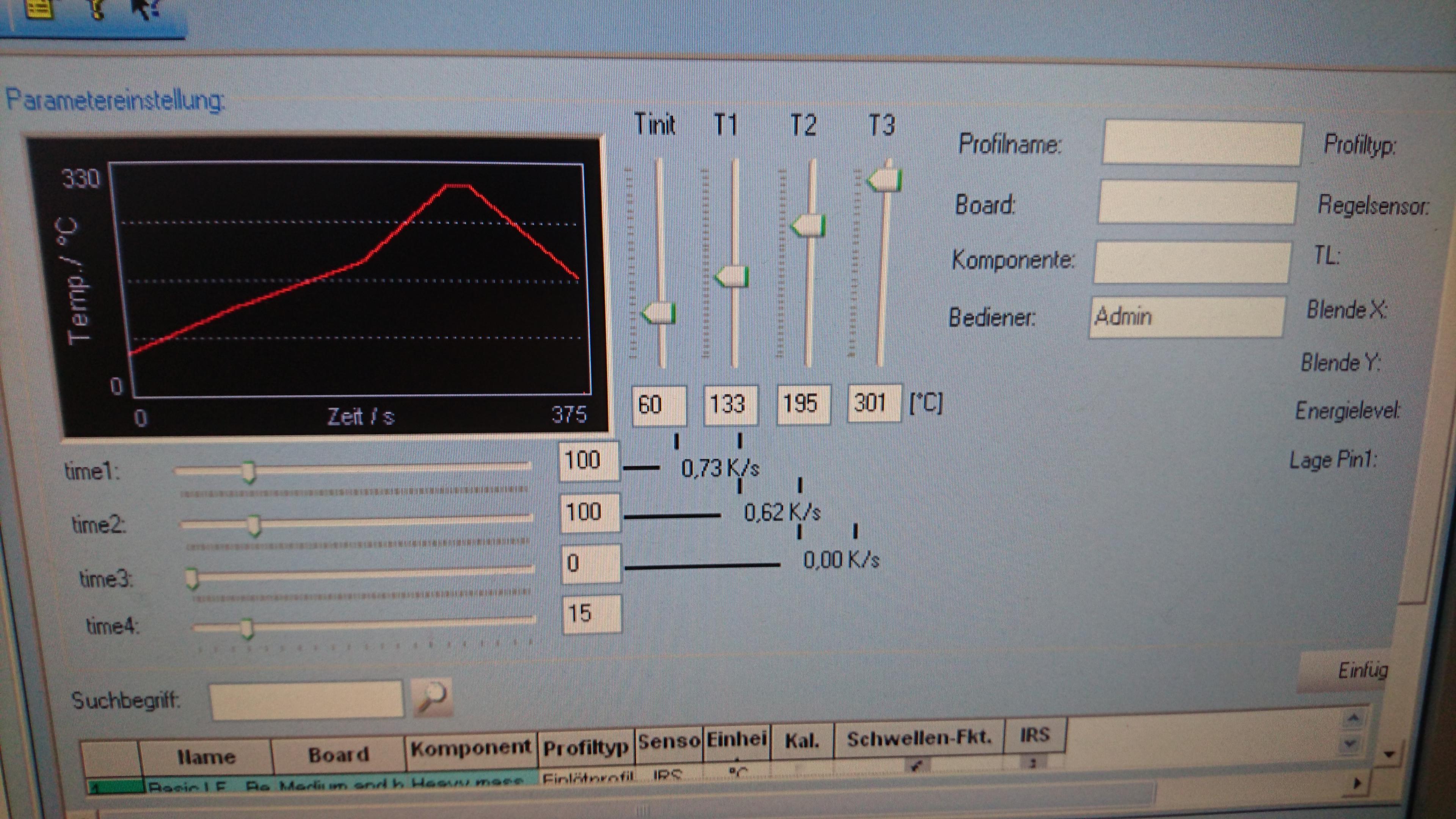Click the Komponente input field
Screen dimensions: 1456x819
coord(1192,262)
